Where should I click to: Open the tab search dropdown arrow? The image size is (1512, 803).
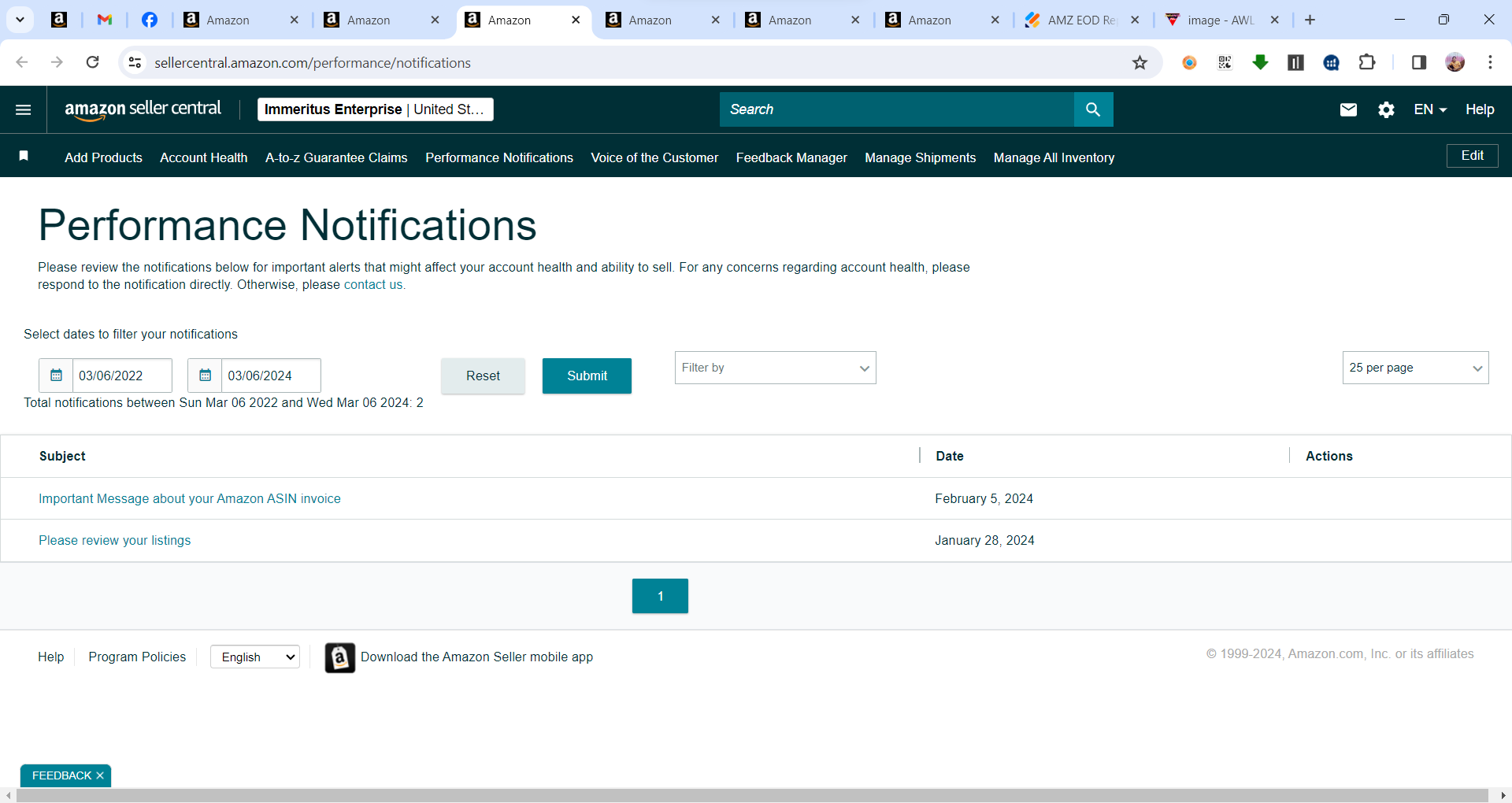pos(20,20)
